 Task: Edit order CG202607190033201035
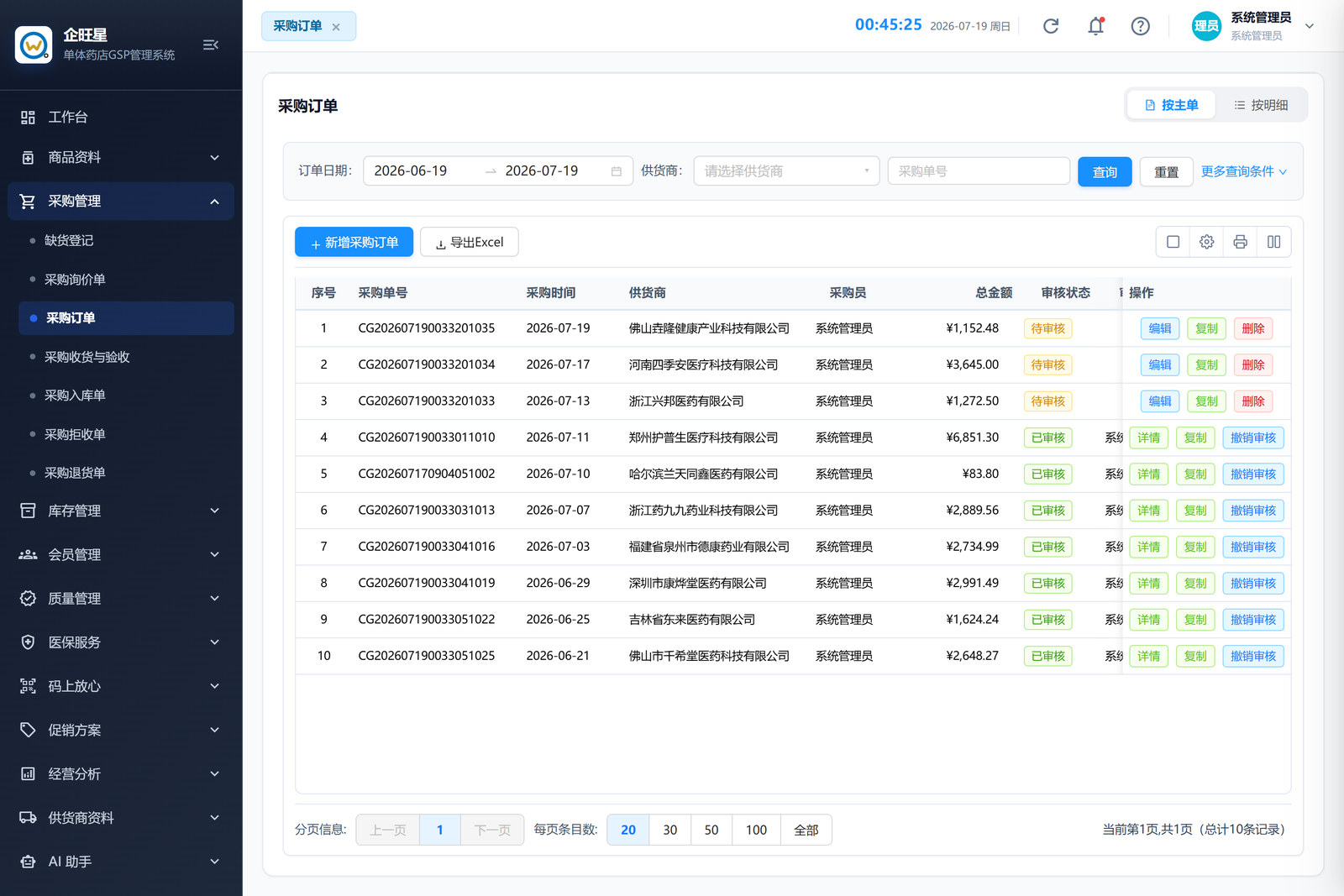[x=1160, y=328]
